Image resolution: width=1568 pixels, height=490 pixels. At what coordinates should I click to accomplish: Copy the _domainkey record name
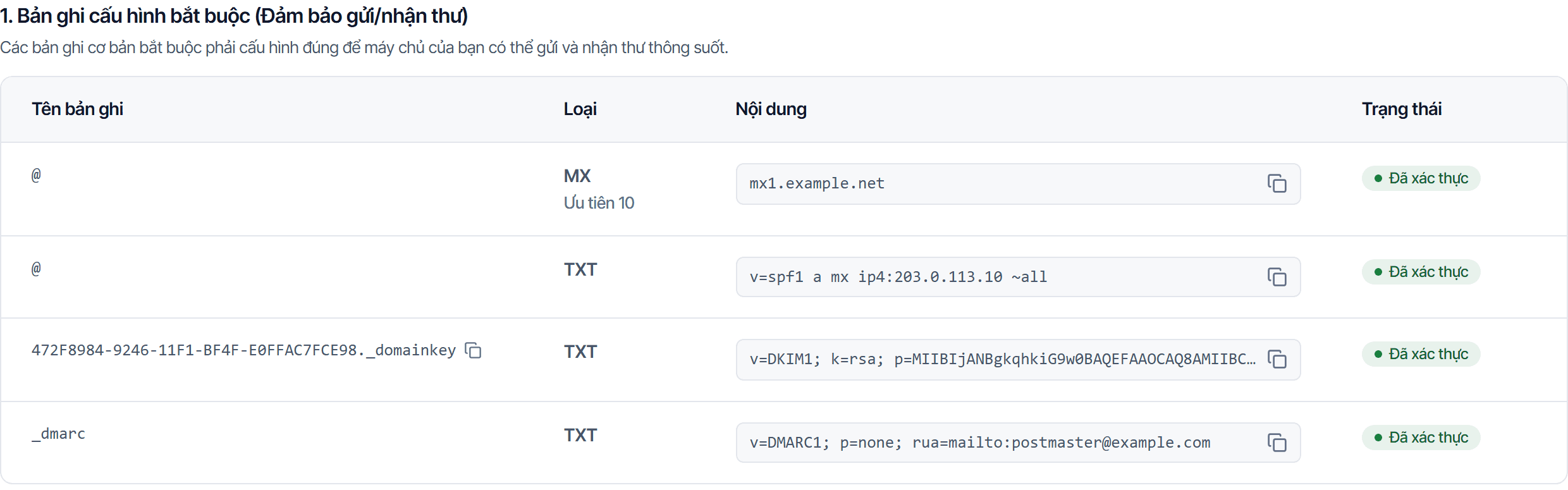point(473,350)
